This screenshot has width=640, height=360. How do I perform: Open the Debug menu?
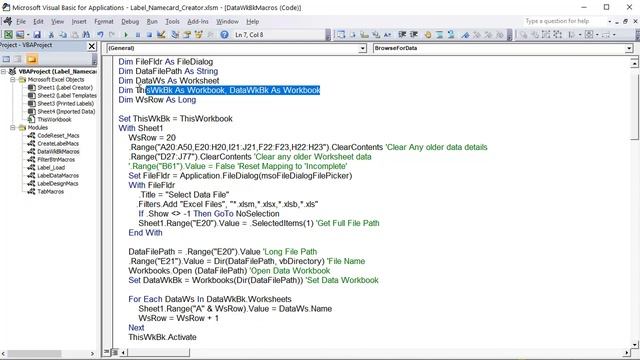pyautogui.click(x=130, y=21)
